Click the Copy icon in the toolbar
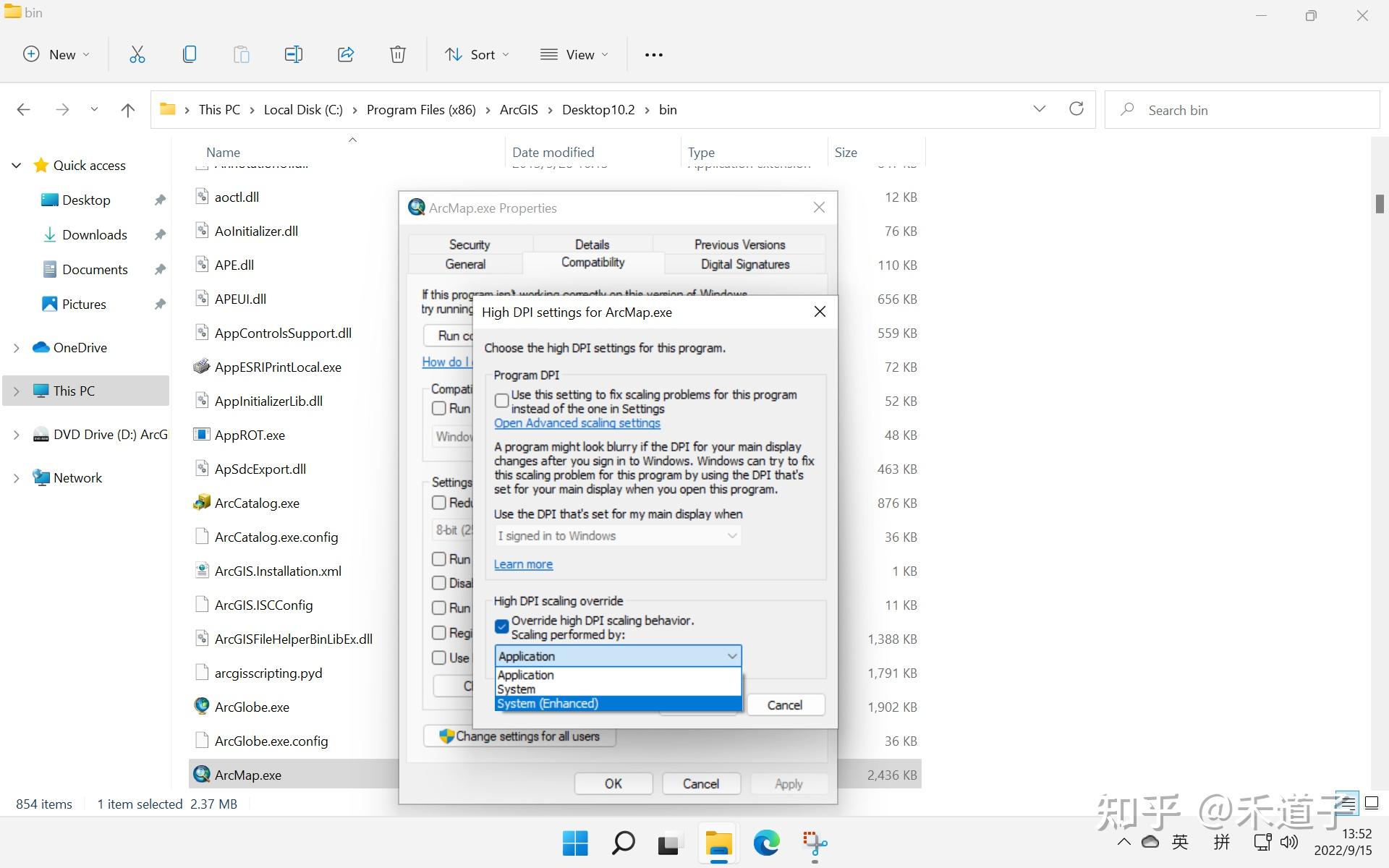This screenshot has width=1389, height=868. [189, 54]
